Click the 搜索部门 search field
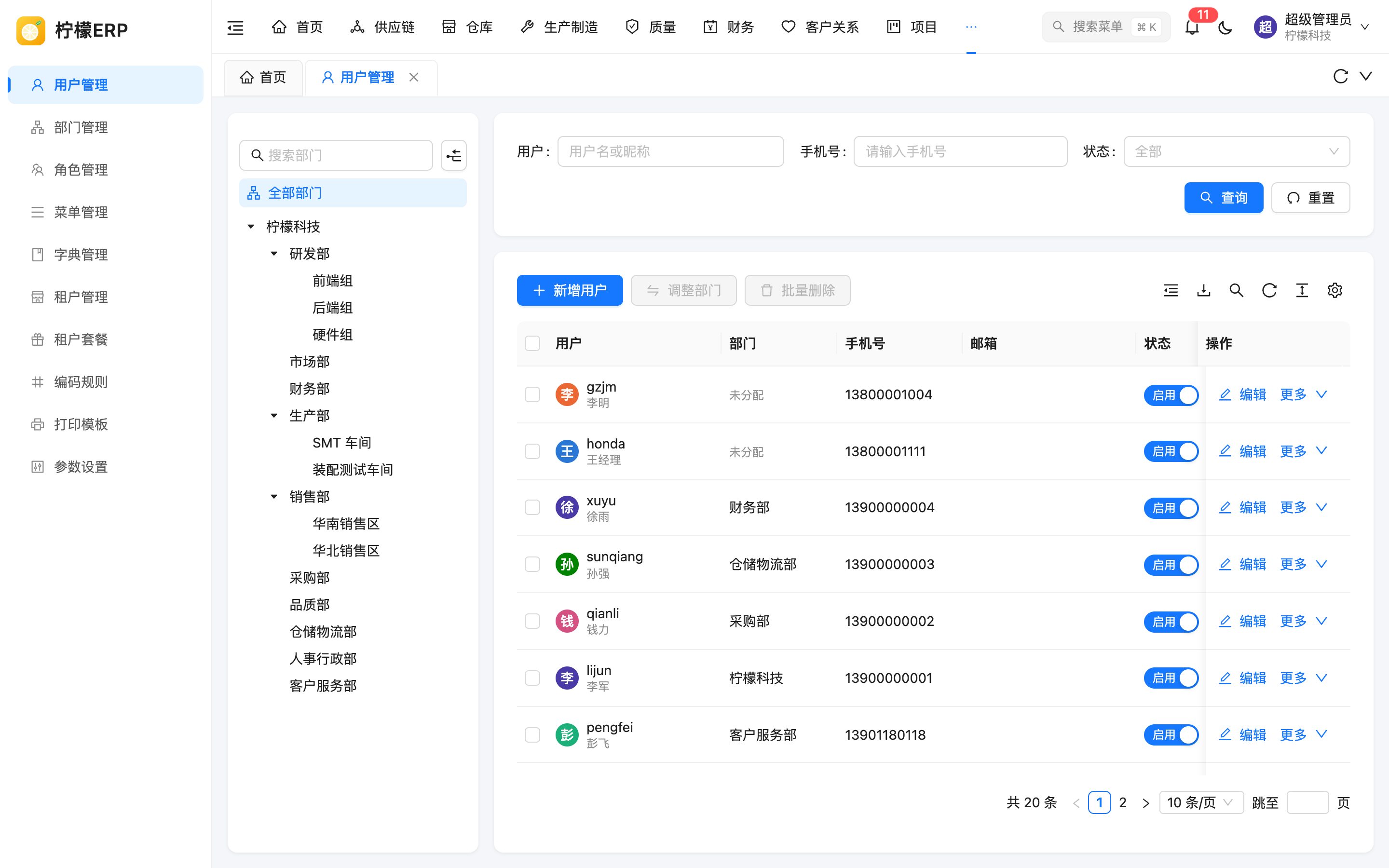 click(x=336, y=155)
